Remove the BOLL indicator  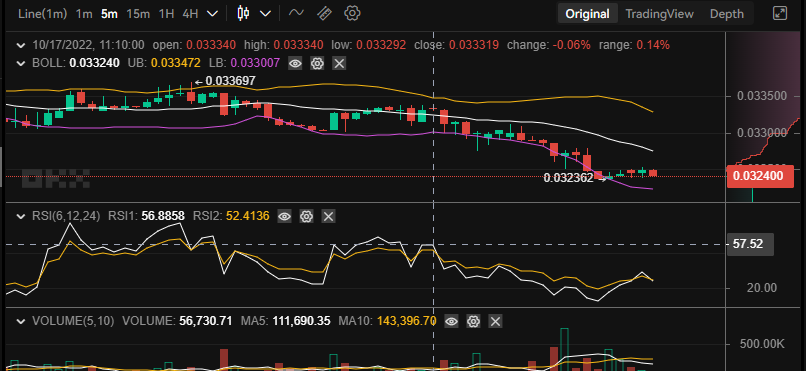click(x=339, y=63)
